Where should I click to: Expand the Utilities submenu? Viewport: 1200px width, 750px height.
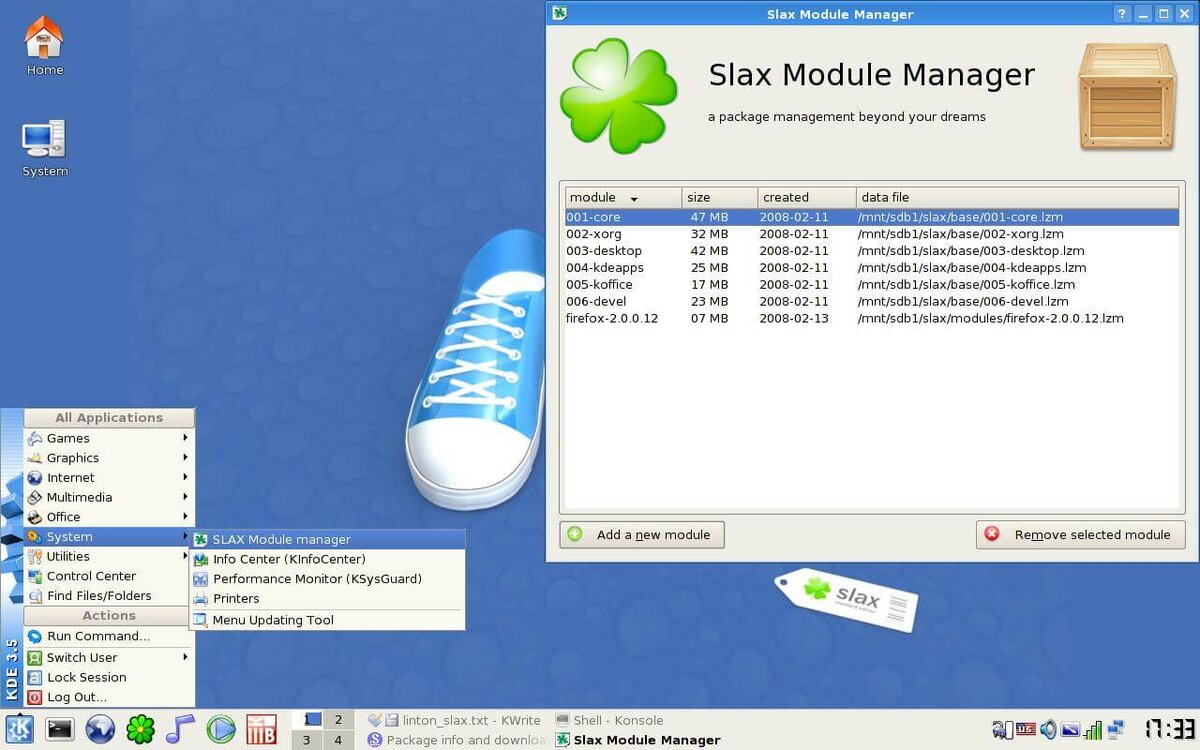(x=108, y=556)
